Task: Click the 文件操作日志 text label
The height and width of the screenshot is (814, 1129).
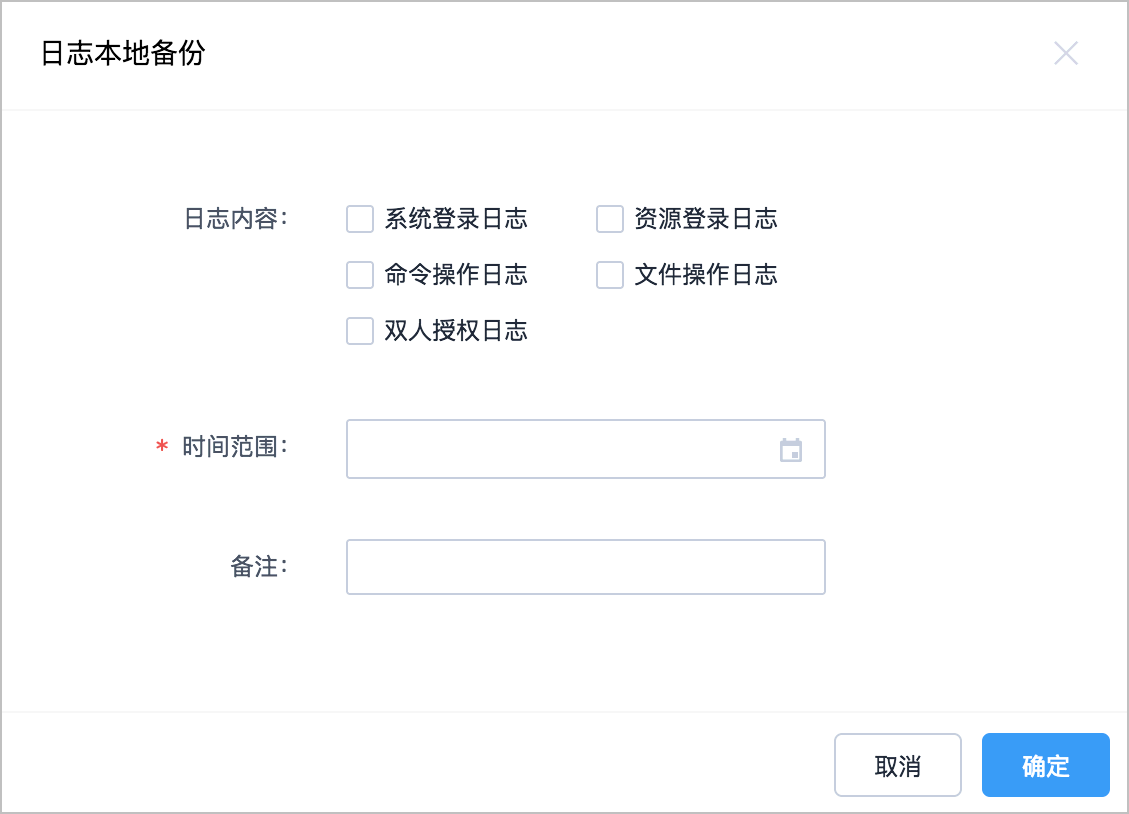Action: coord(706,275)
